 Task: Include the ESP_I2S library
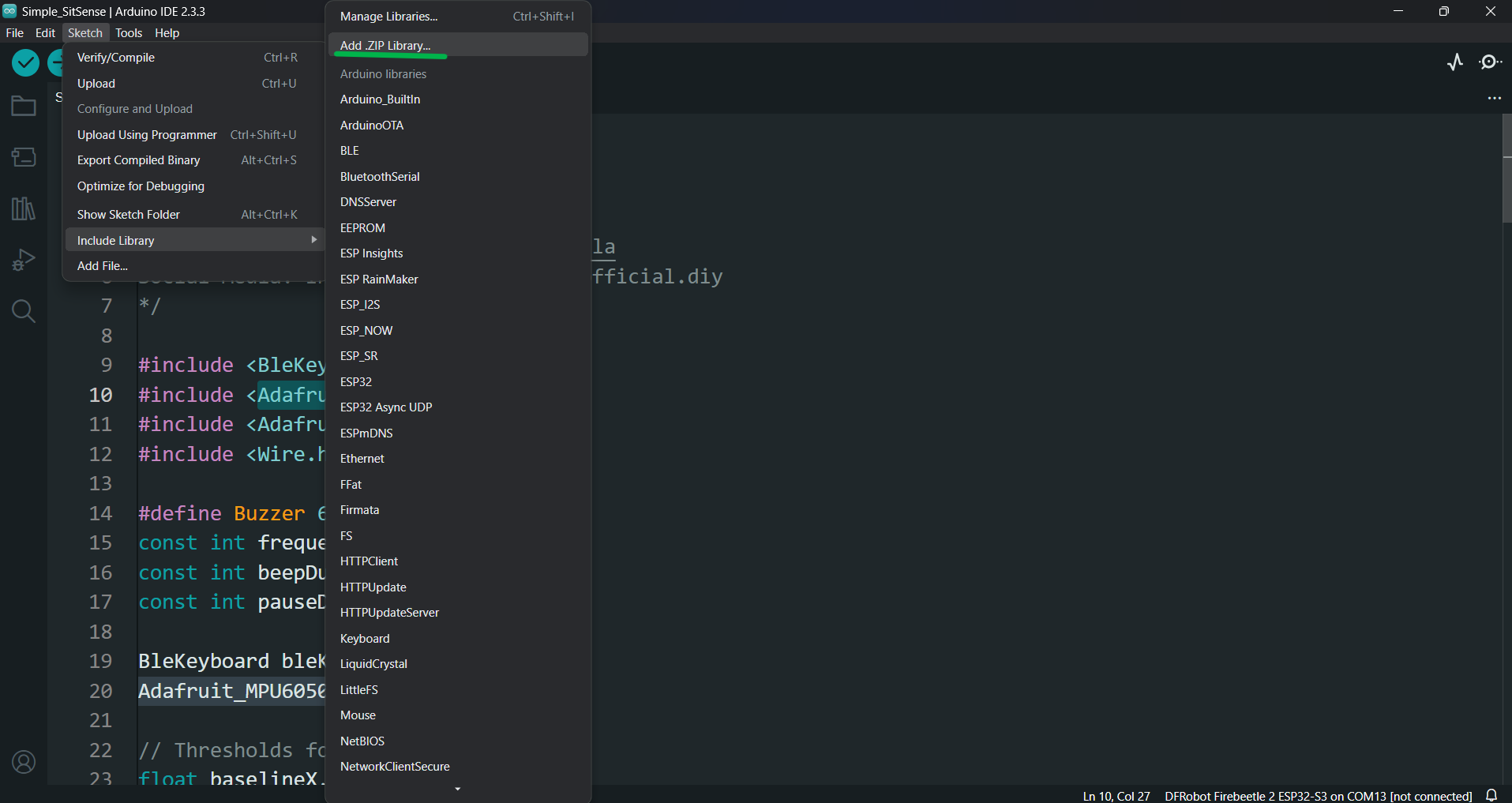click(458, 305)
